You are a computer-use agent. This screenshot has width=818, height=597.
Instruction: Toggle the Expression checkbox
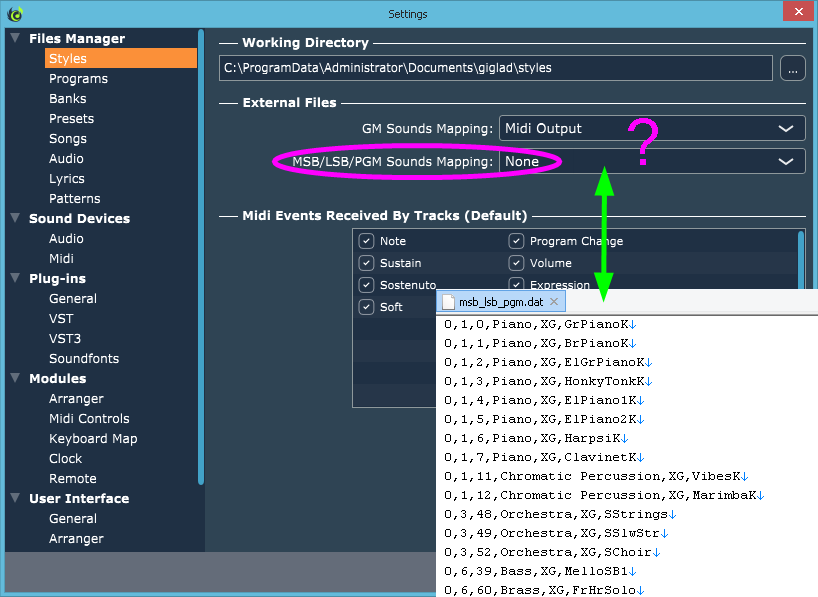(x=516, y=283)
